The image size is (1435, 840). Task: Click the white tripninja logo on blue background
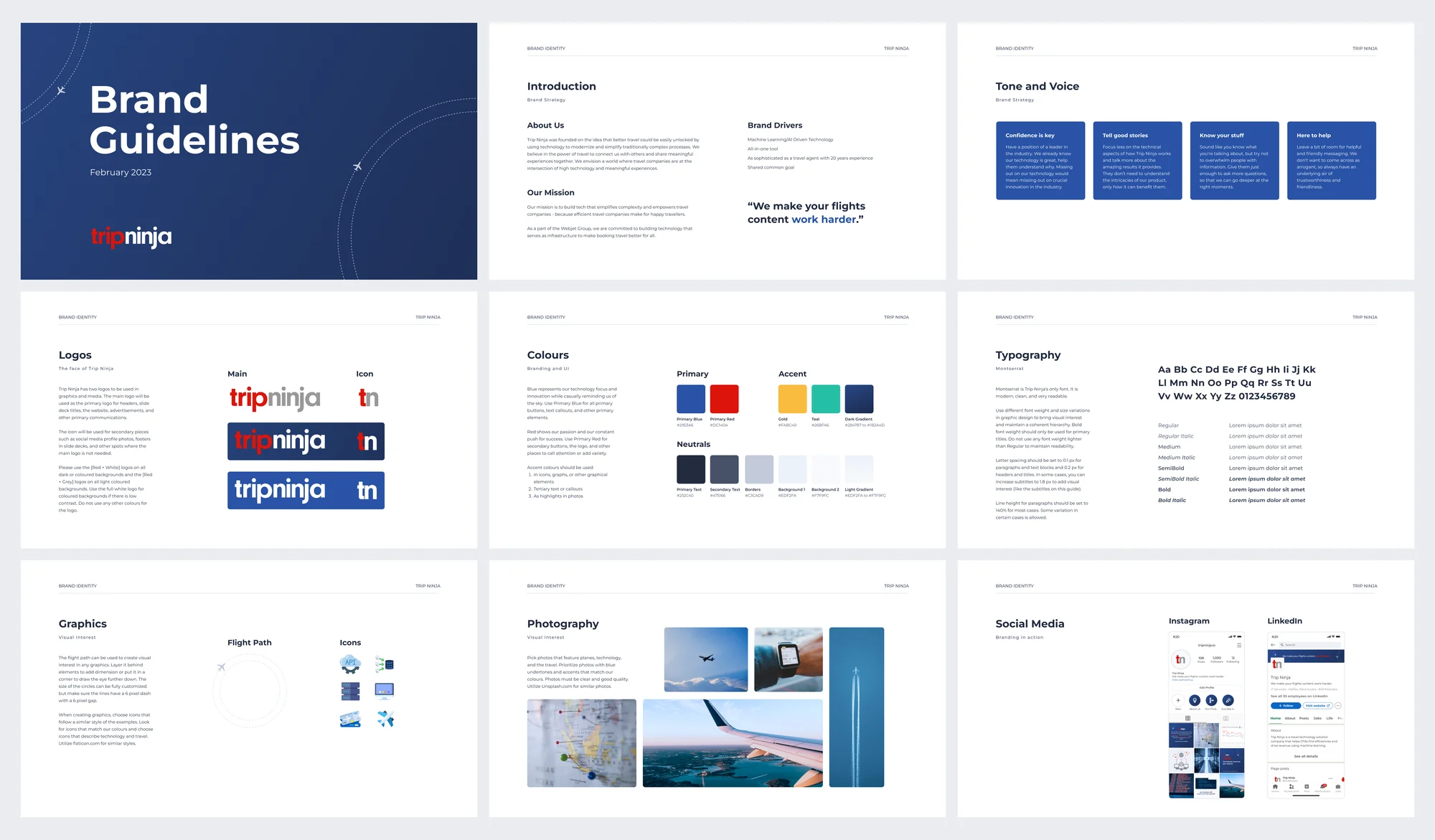pyautogui.click(x=281, y=490)
